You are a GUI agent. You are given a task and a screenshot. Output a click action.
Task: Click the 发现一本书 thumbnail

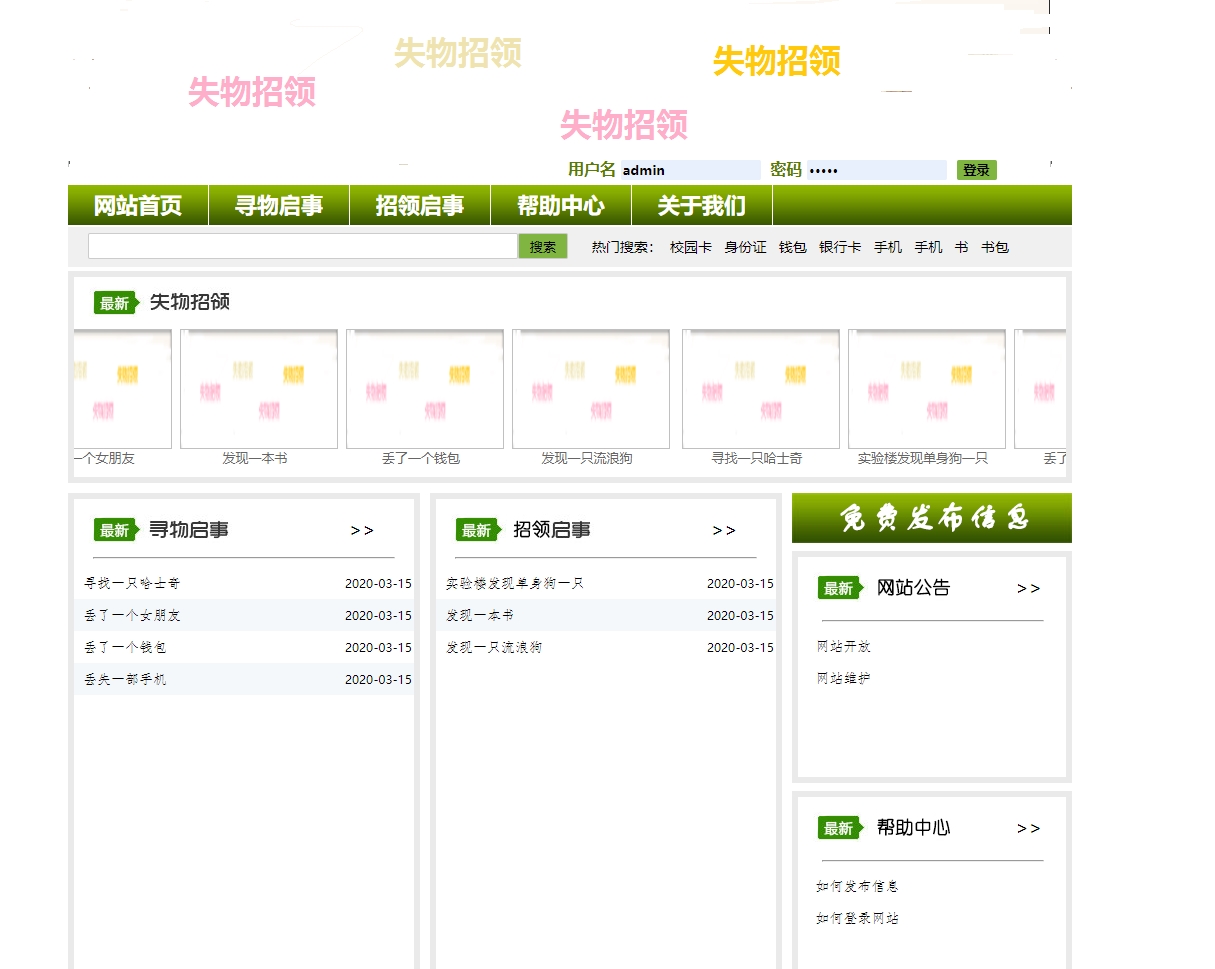(258, 388)
